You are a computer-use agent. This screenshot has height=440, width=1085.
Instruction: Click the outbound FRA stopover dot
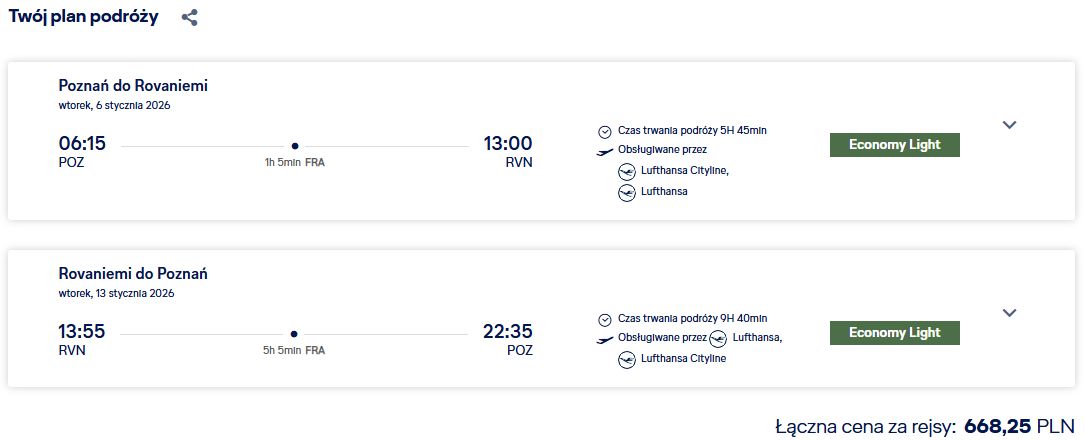295,146
